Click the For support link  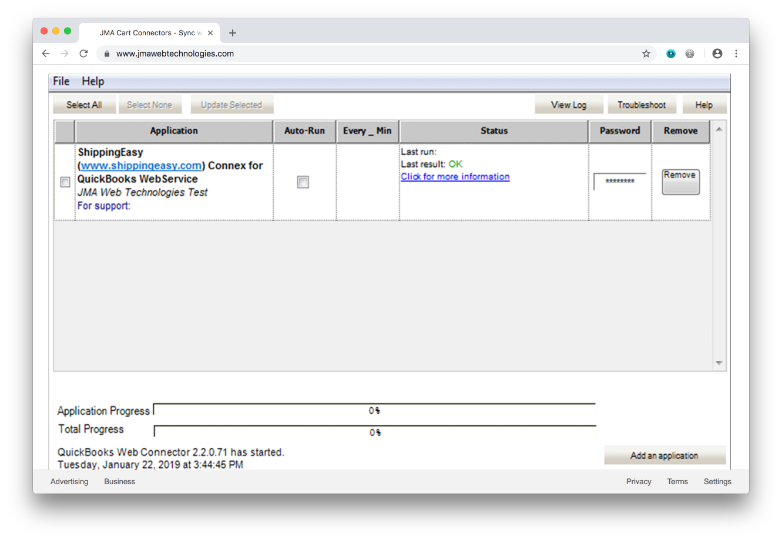[x=104, y=206]
